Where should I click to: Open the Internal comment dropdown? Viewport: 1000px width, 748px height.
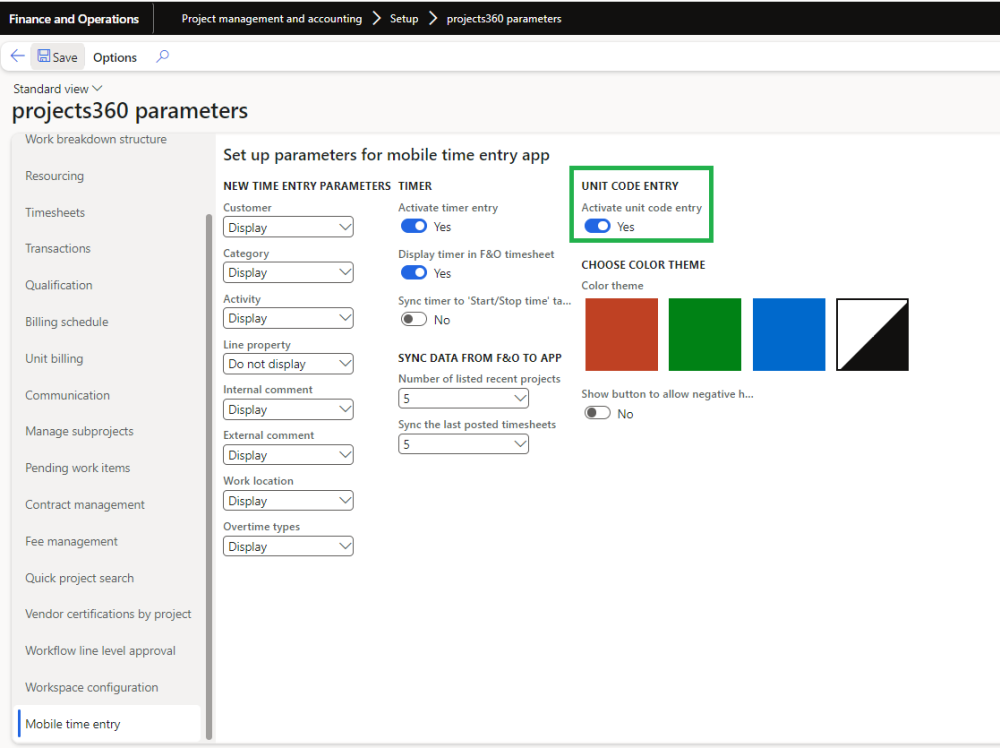(288, 409)
